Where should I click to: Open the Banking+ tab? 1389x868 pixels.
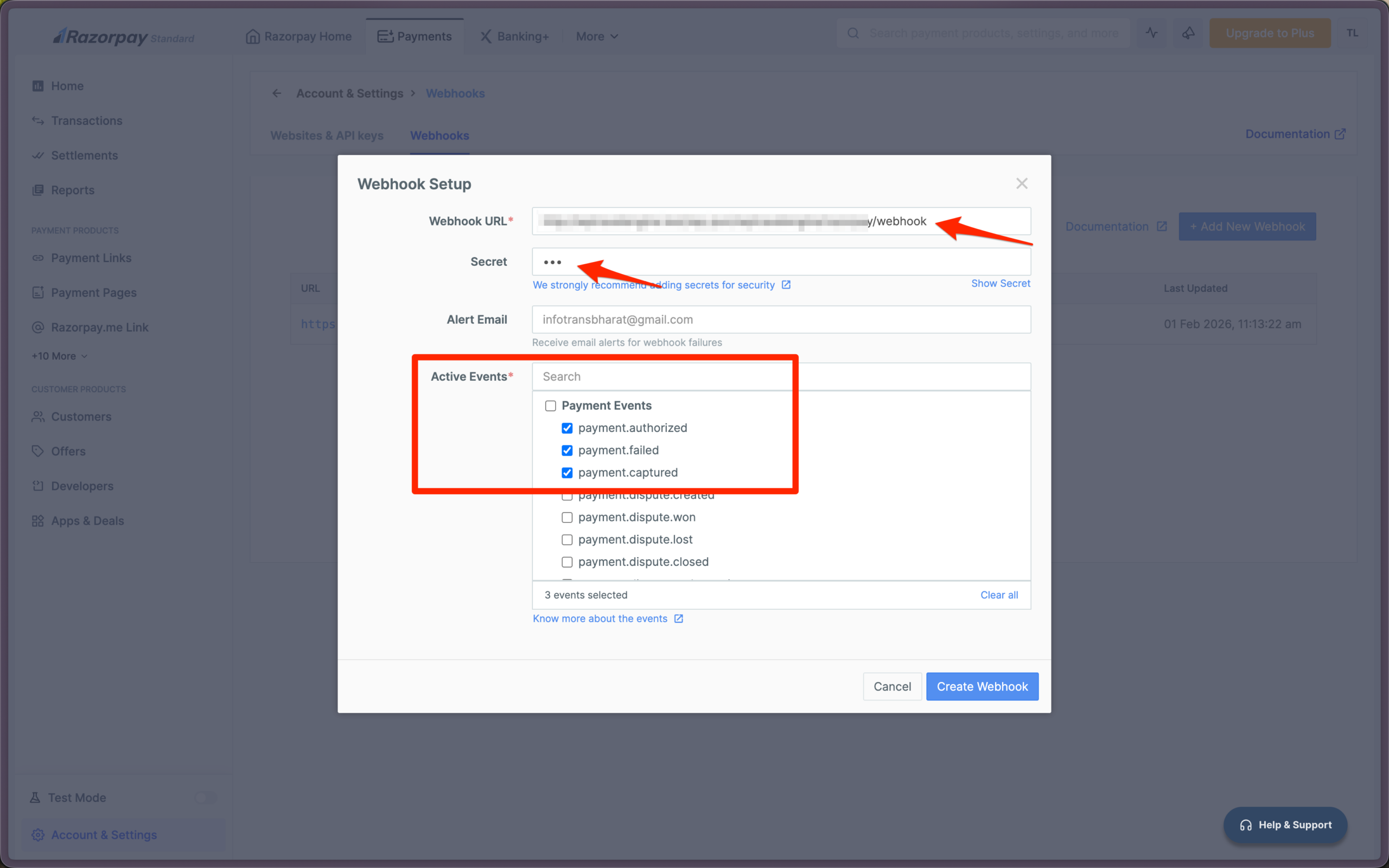514,36
